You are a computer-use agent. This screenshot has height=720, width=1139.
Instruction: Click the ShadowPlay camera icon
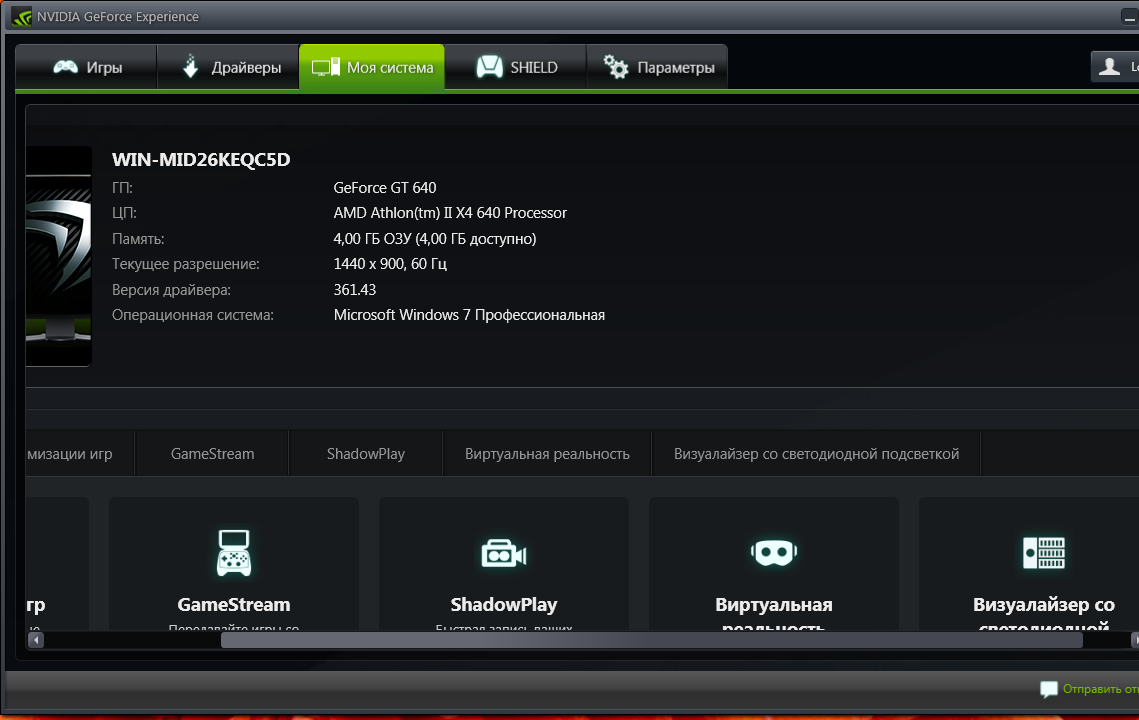click(503, 554)
